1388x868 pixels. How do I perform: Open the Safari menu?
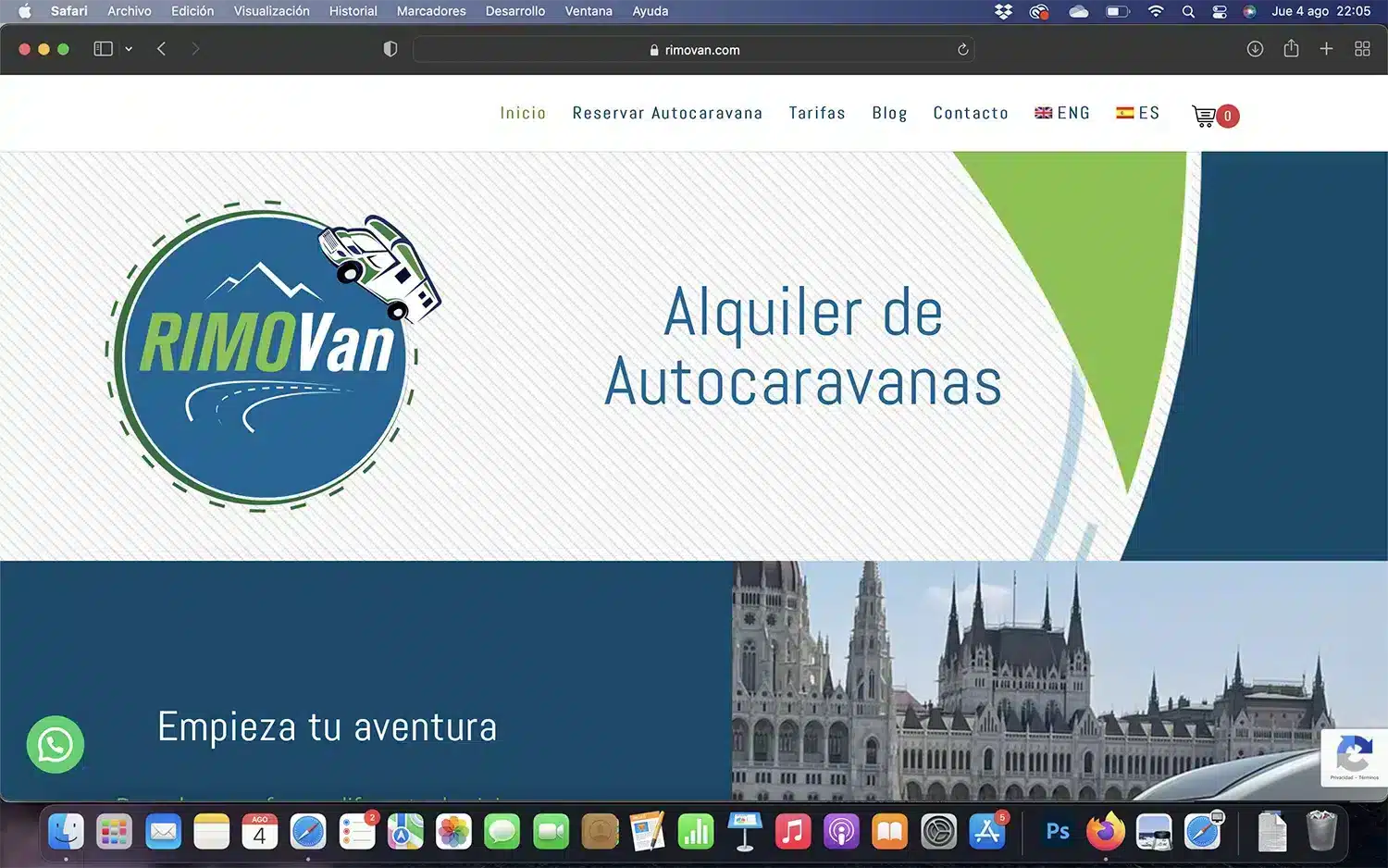pos(69,11)
